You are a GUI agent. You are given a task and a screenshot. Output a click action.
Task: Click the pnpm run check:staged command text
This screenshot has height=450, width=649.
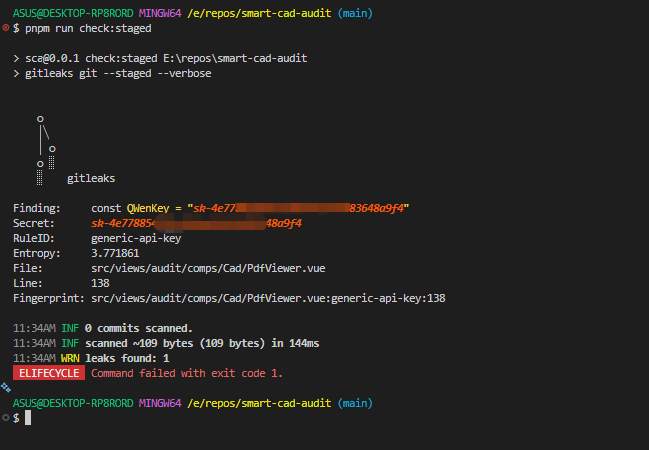88,29
